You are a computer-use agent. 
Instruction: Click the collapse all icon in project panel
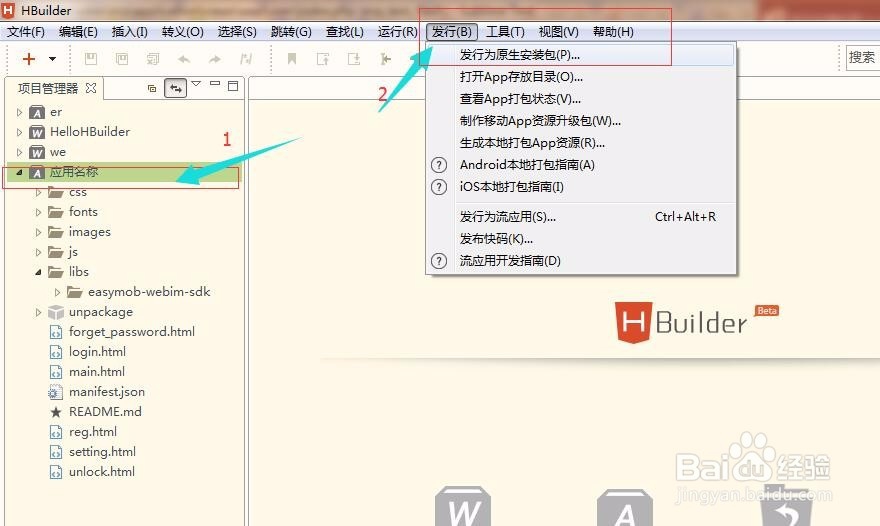click(152, 88)
